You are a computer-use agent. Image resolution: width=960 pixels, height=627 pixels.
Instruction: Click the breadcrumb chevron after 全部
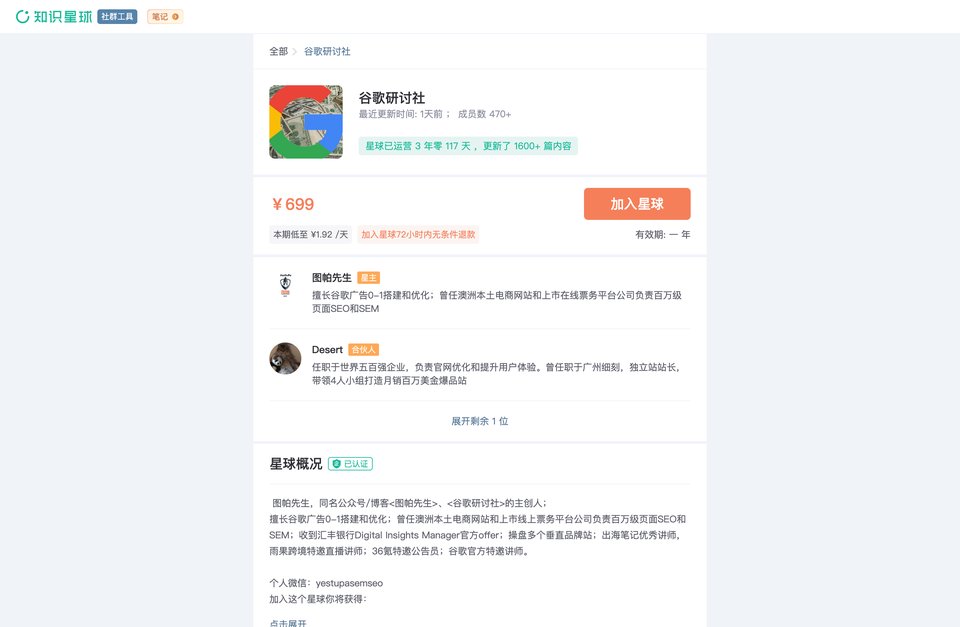pyautogui.click(x=295, y=51)
